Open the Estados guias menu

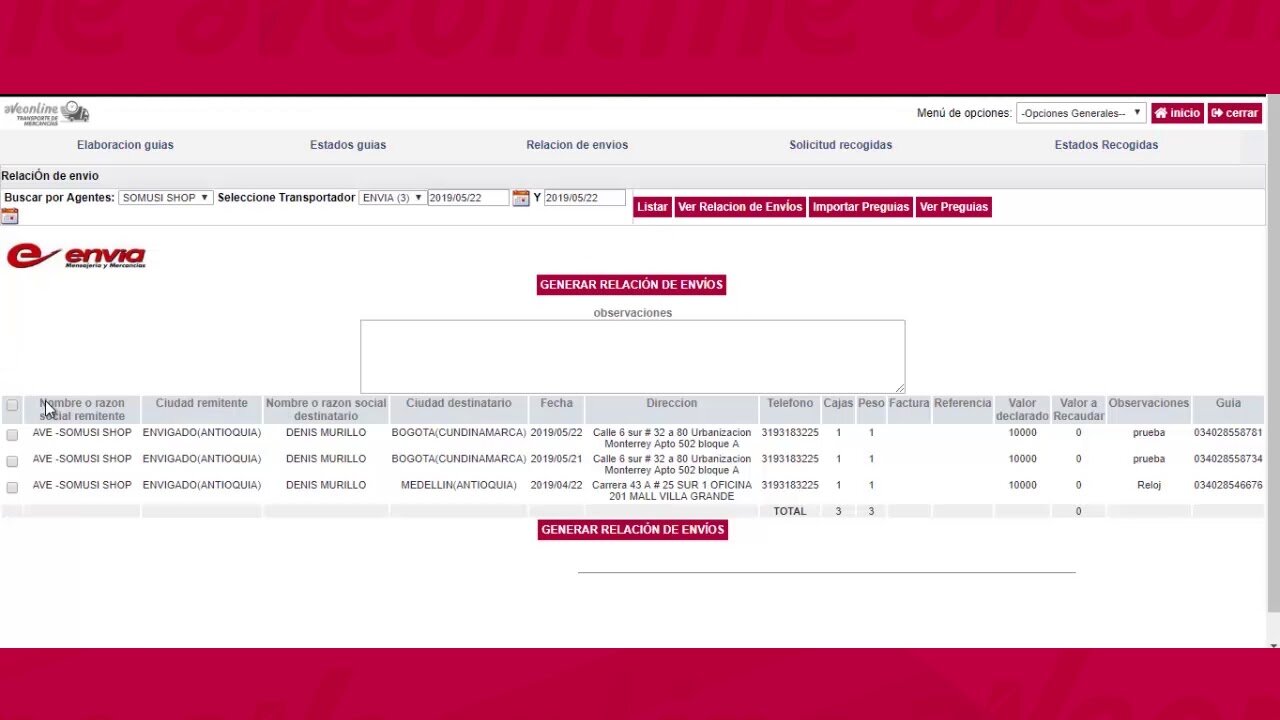[348, 145]
